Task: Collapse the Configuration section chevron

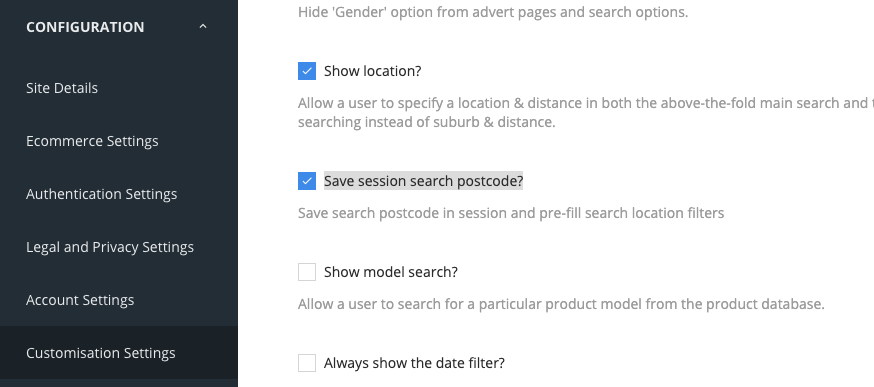Action: [203, 26]
